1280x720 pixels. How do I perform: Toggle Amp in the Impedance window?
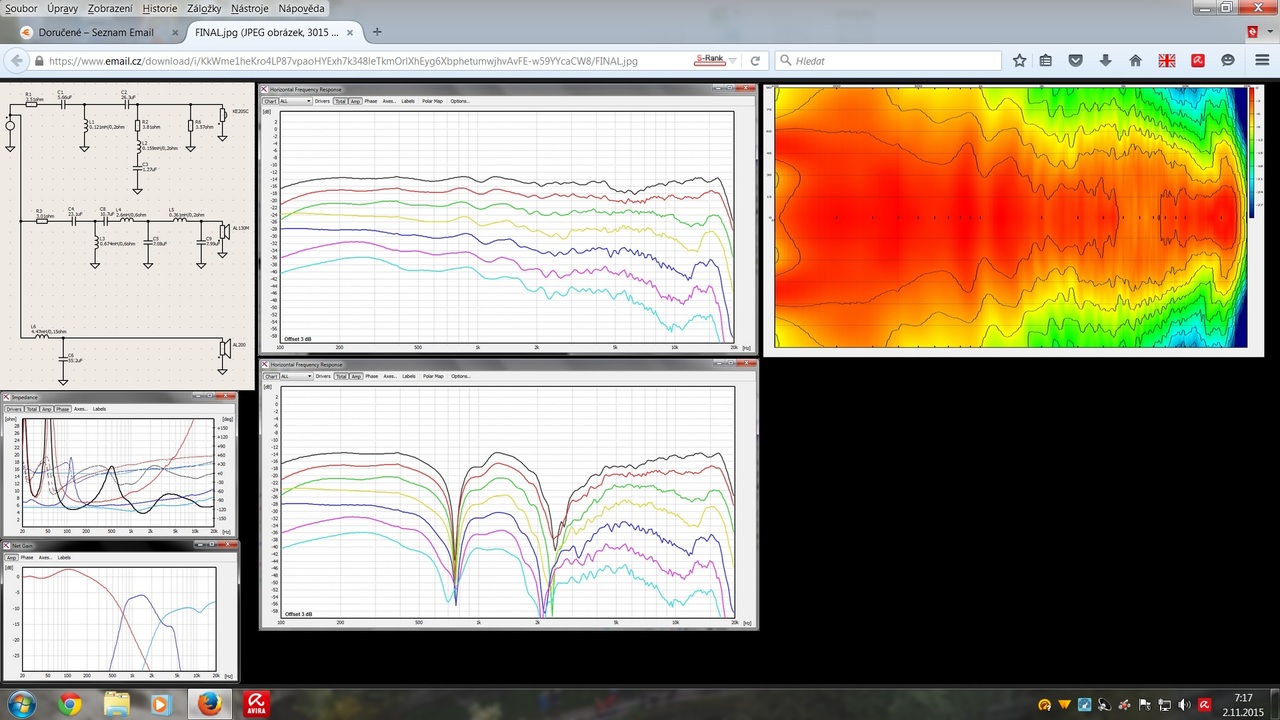click(x=46, y=409)
